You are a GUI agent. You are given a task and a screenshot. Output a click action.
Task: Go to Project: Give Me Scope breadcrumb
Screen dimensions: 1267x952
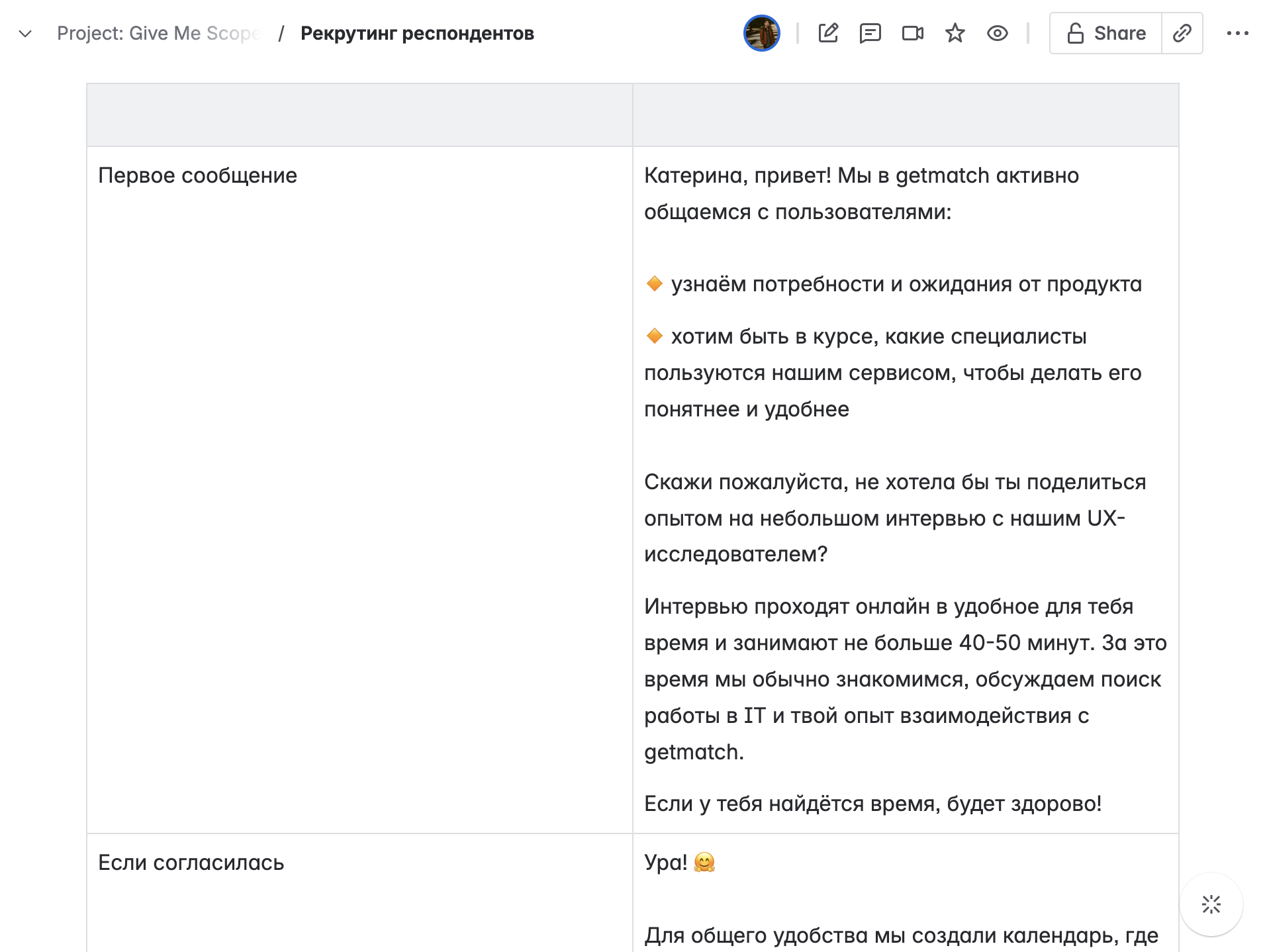click(158, 33)
